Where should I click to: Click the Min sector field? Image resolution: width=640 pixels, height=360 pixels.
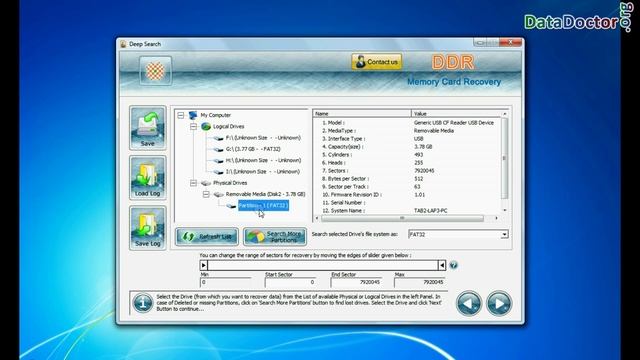225,282
